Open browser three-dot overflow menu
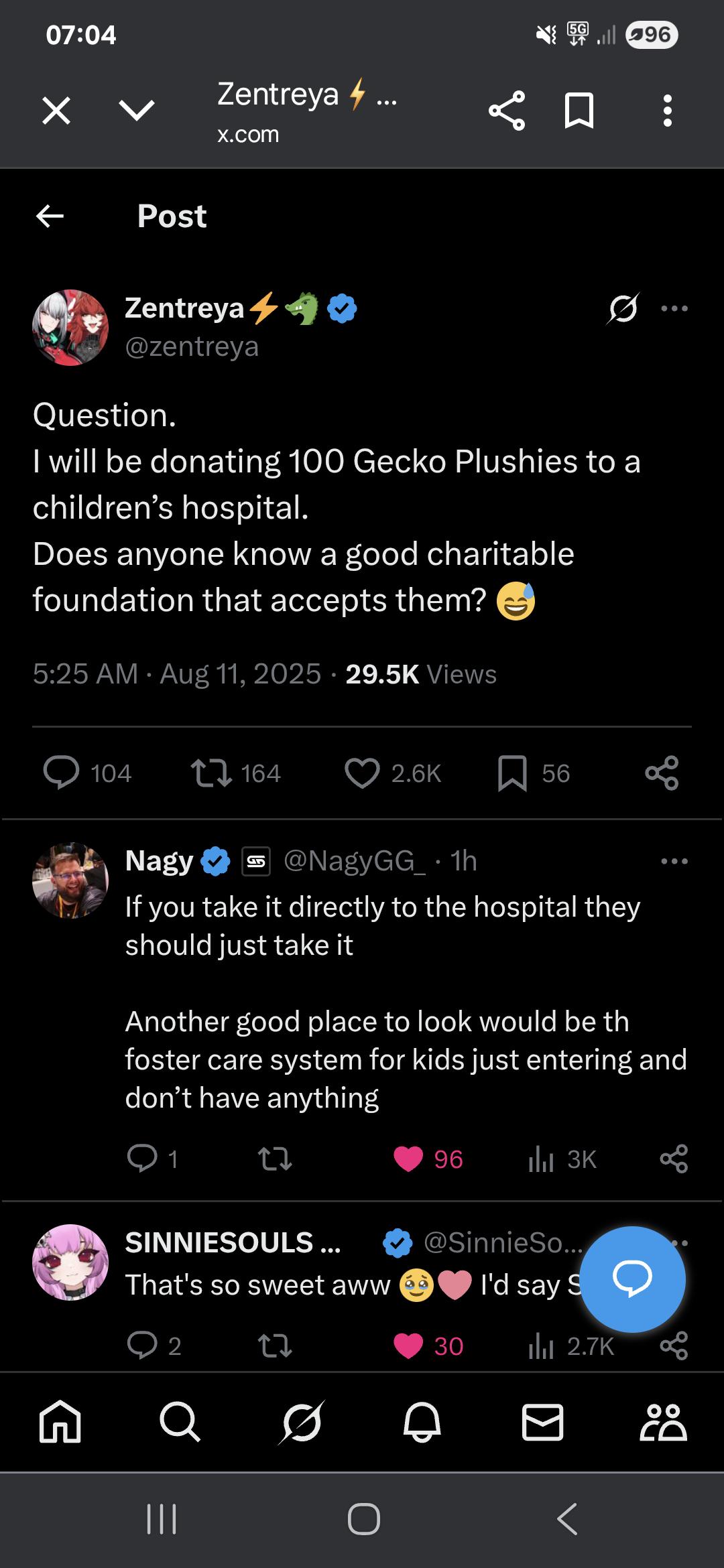This screenshot has height=1568, width=724. 667,111
